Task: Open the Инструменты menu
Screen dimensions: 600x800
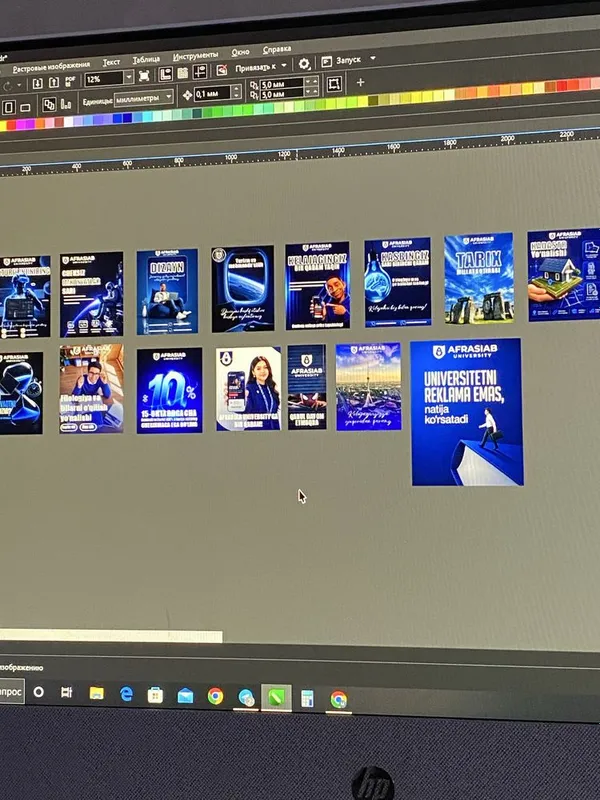Action: click(195, 56)
